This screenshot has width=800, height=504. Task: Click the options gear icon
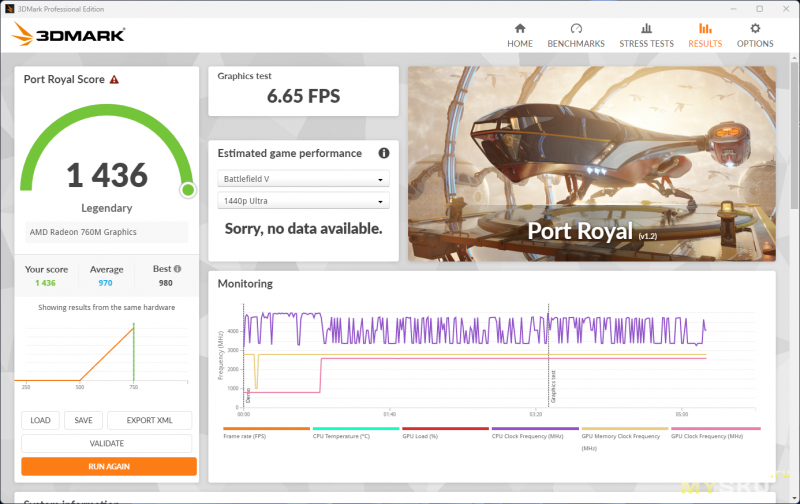[x=755, y=28]
